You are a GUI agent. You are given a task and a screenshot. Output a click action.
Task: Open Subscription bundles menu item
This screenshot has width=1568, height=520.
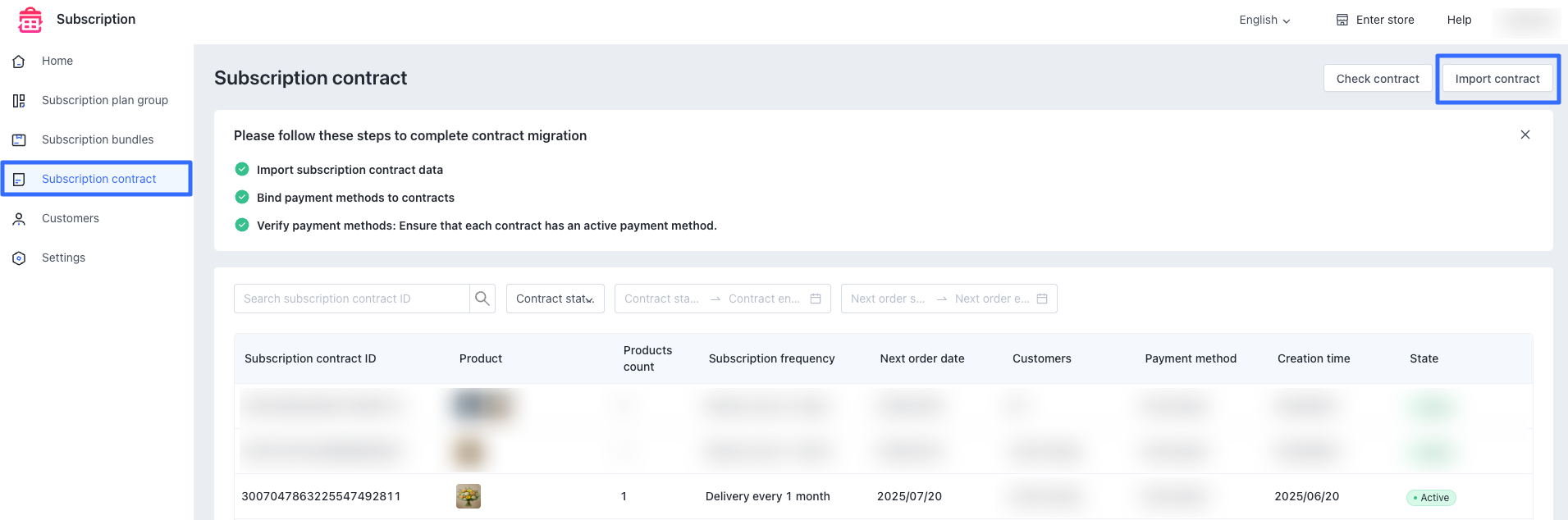[x=97, y=139]
